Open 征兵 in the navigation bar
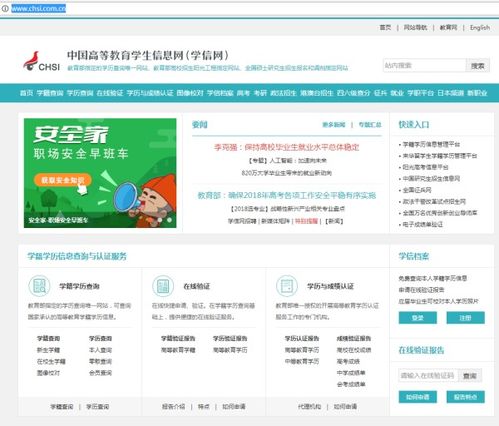 [x=380, y=93]
